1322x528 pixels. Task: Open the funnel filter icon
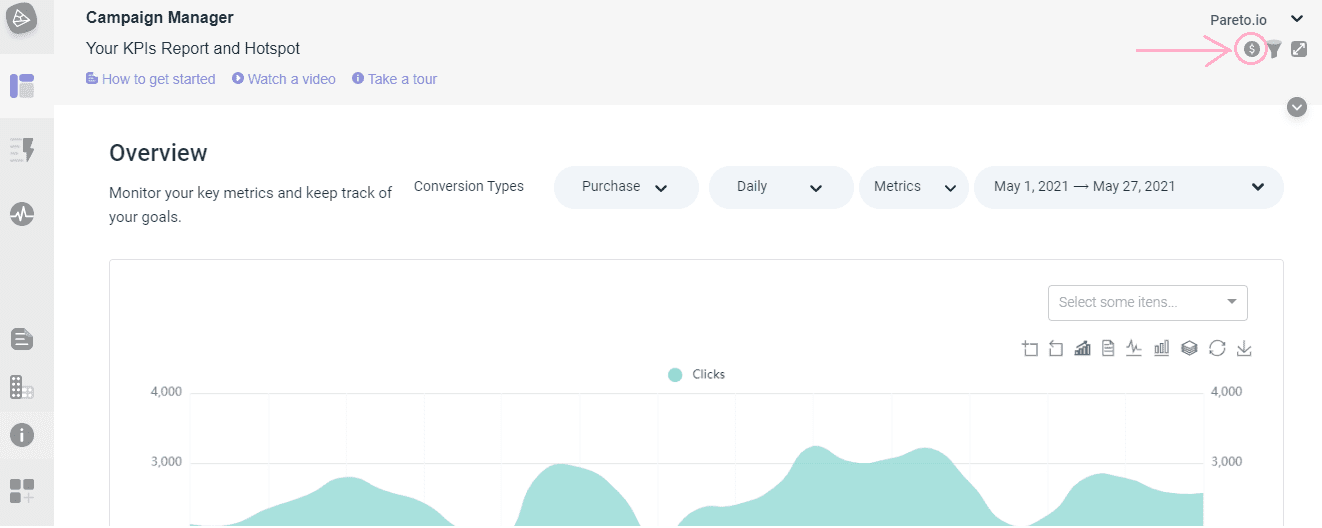click(x=1274, y=48)
